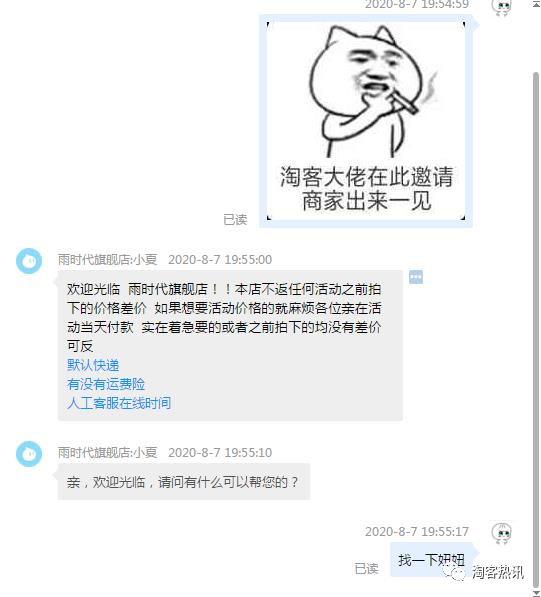The height and width of the screenshot is (597, 541).
Task: Click the 亲，欢迎光临 greeting message bubble
Action: point(184,482)
